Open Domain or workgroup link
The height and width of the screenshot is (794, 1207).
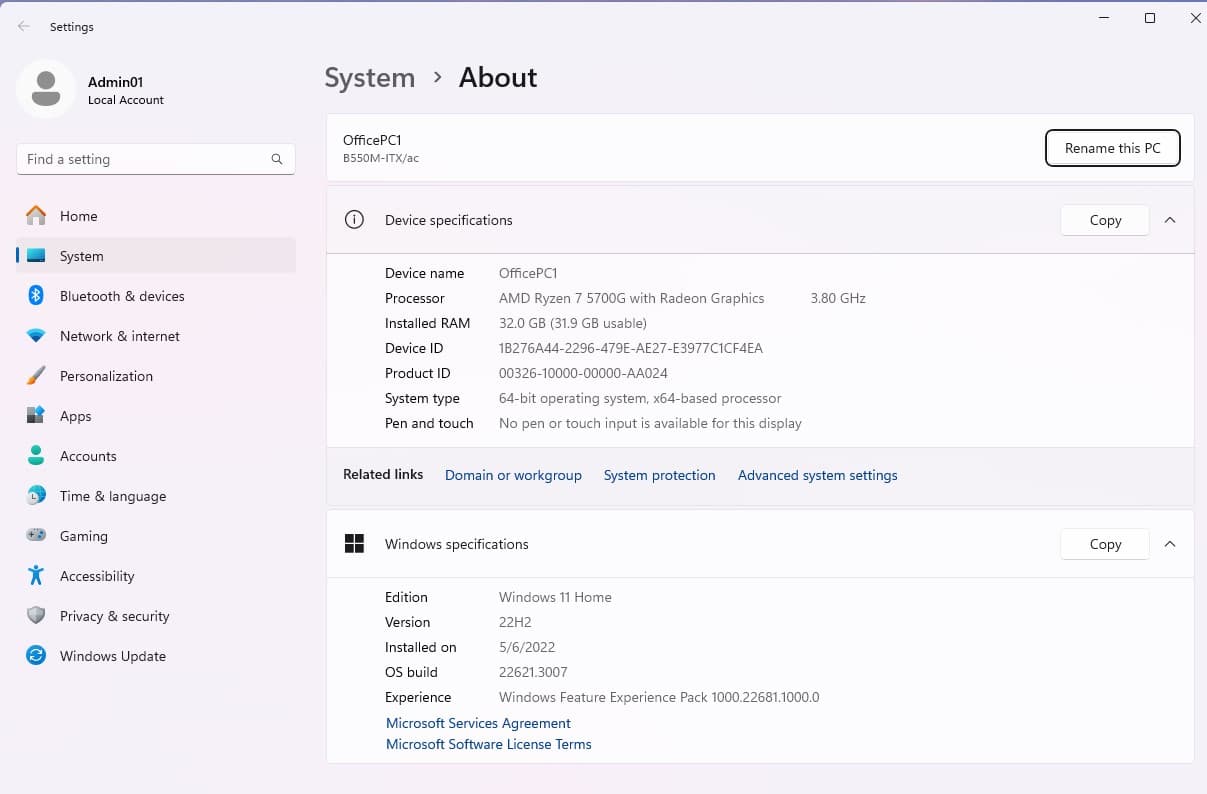pos(513,475)
